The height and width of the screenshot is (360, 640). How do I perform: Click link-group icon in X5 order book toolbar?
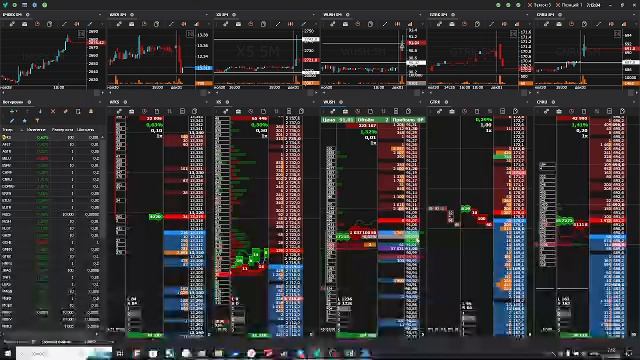point(226,111)
